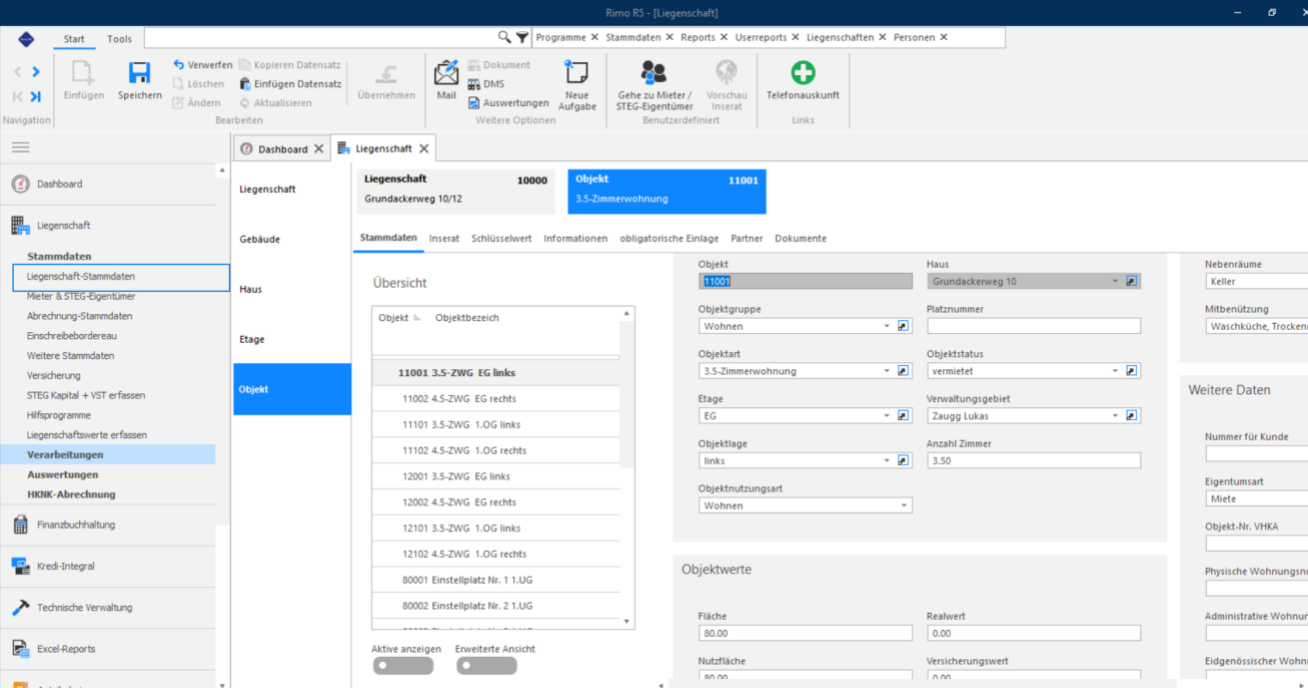Expand the Objektstatus dropdown

pyautogui.click(x=1115, y=371)
